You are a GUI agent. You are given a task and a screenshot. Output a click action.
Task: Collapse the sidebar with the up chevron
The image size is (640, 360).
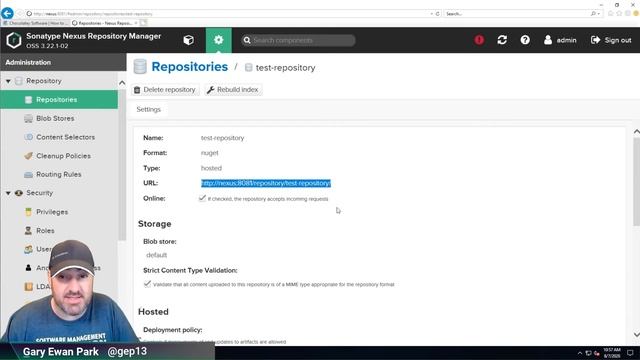pyautogui.click(x=122, y=83)
